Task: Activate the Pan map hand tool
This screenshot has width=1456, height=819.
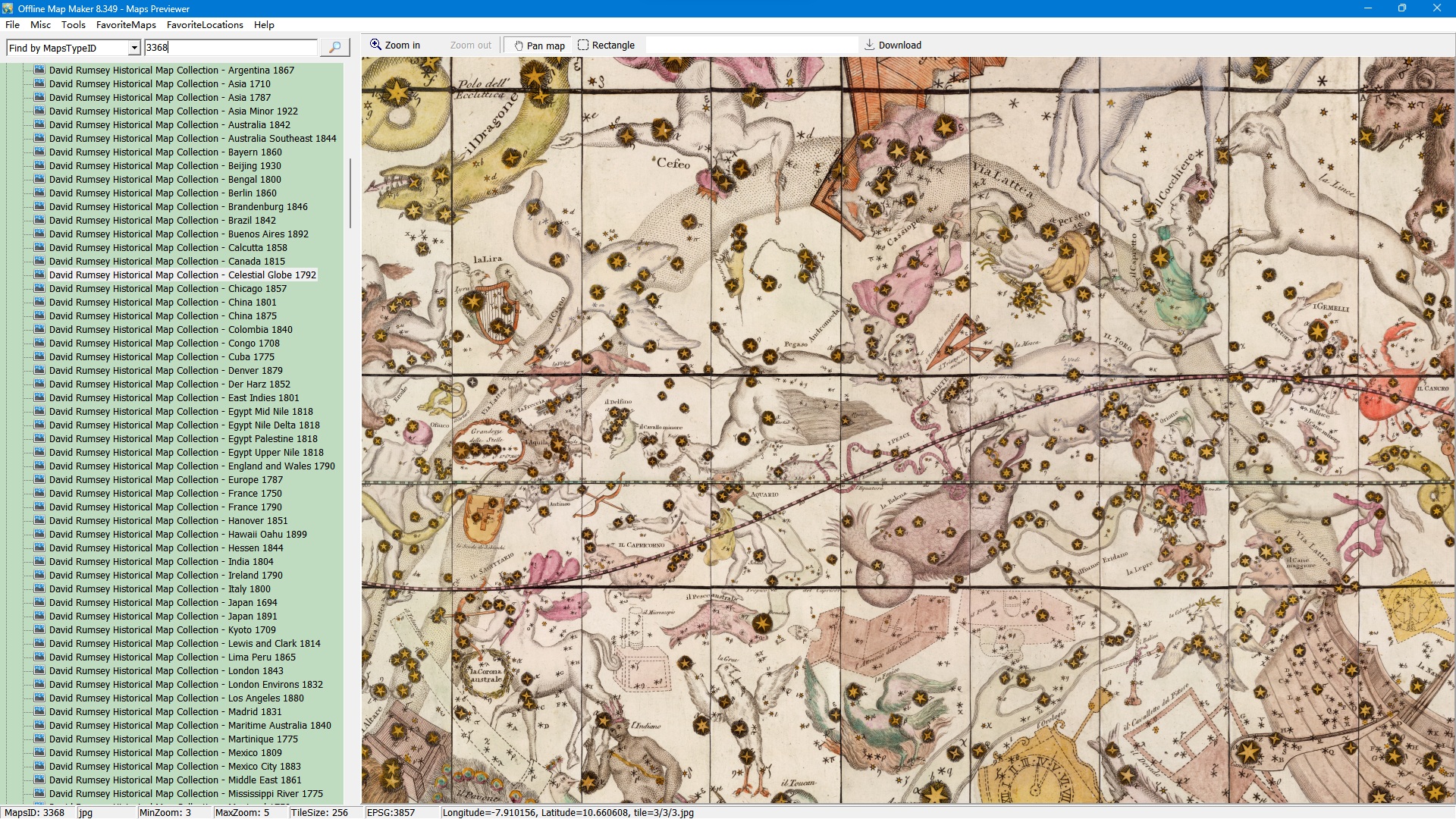Action: [x=539, y=45]
